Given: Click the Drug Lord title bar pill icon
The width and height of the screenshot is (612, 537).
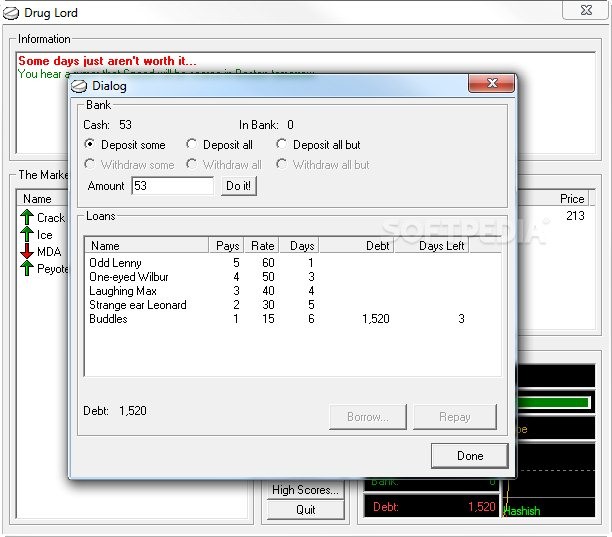Looking at the screenshot, I should coord(11,13).
